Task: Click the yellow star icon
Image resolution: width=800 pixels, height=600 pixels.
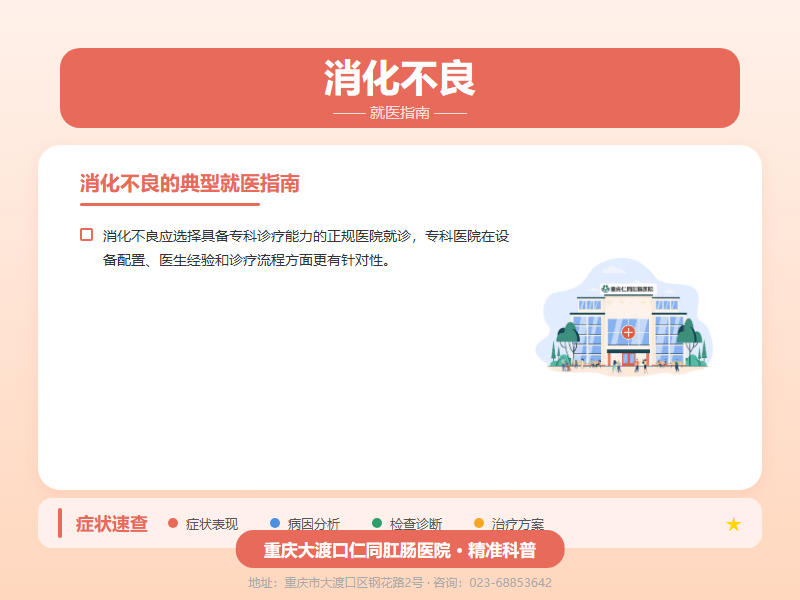Action: 733,524
